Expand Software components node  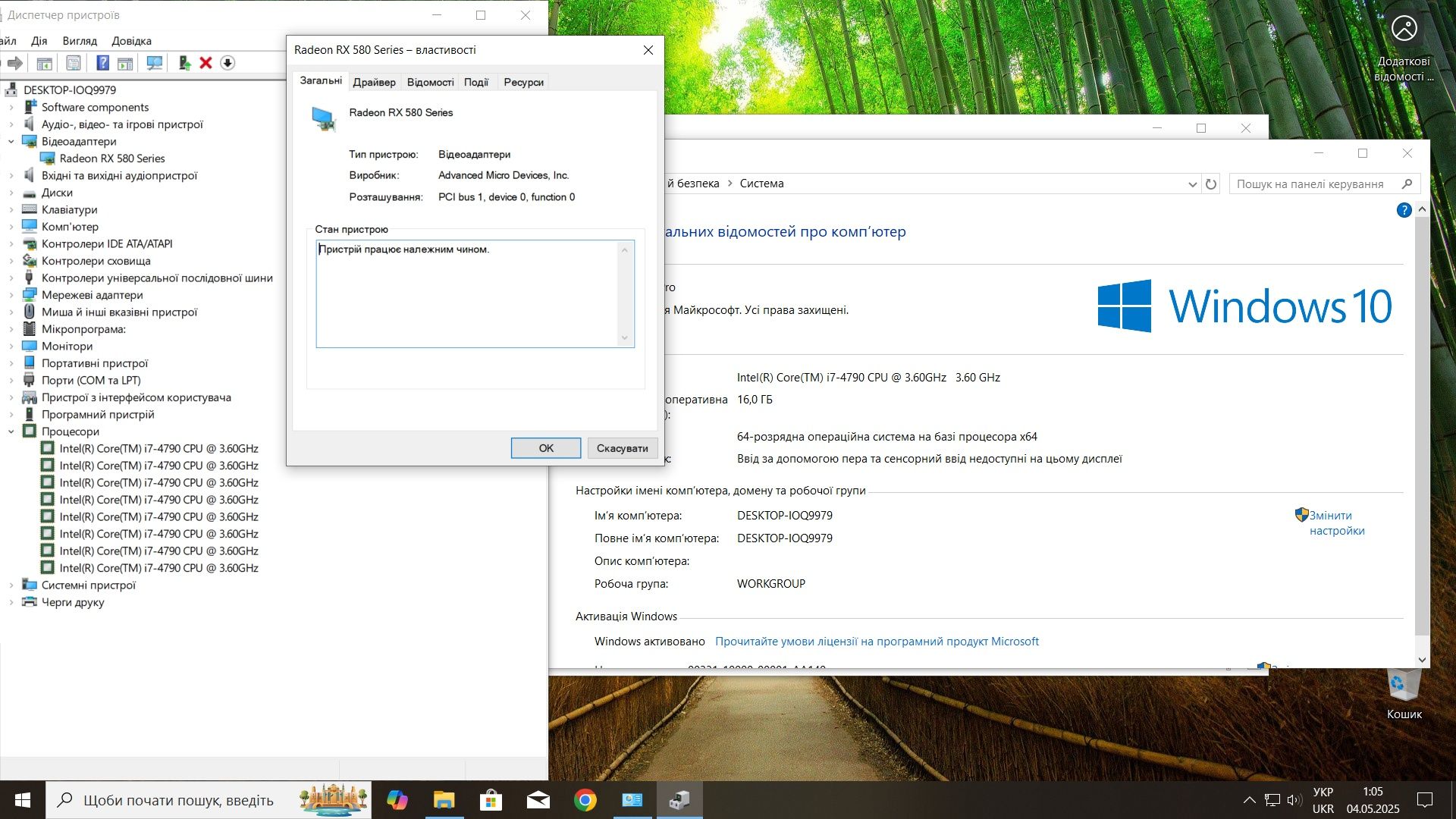click(11, 107)
